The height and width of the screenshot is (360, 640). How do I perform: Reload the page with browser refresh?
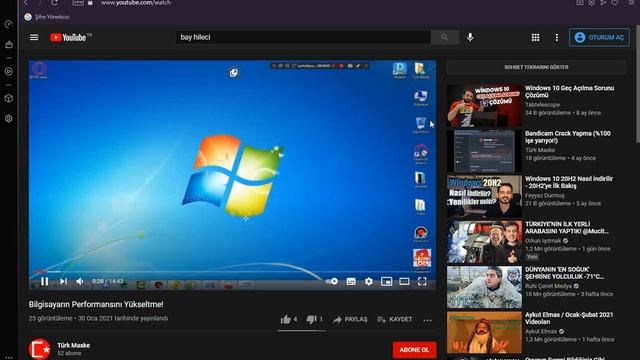[54, 3]
